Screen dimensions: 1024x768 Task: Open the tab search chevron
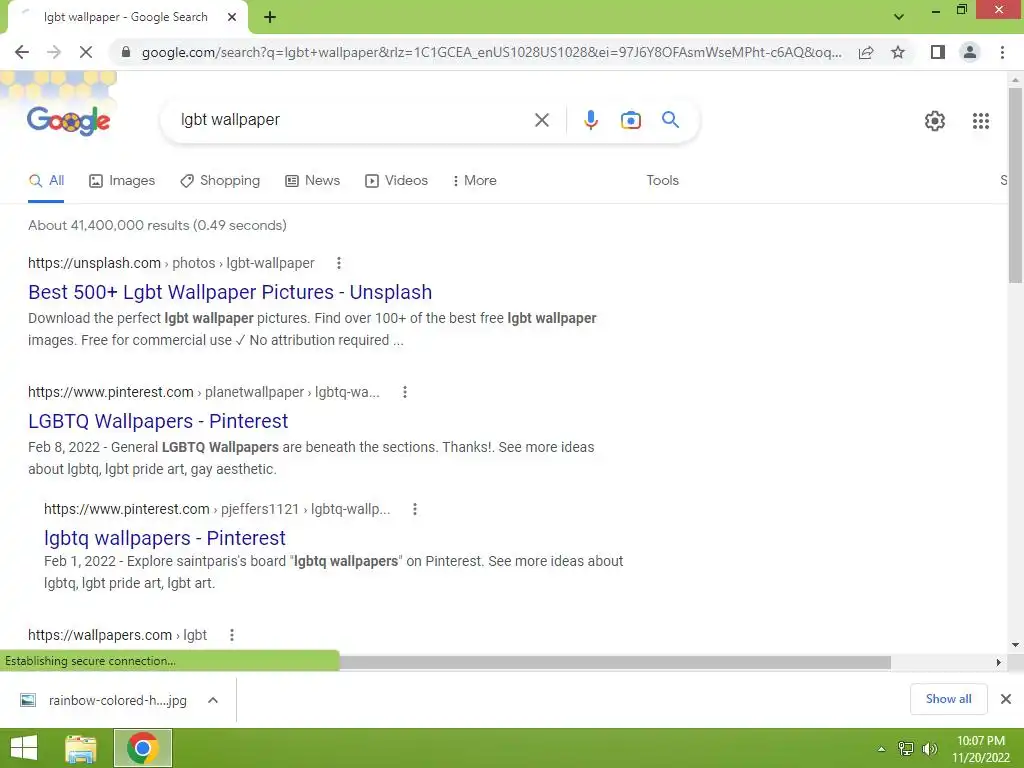(899, 17)
